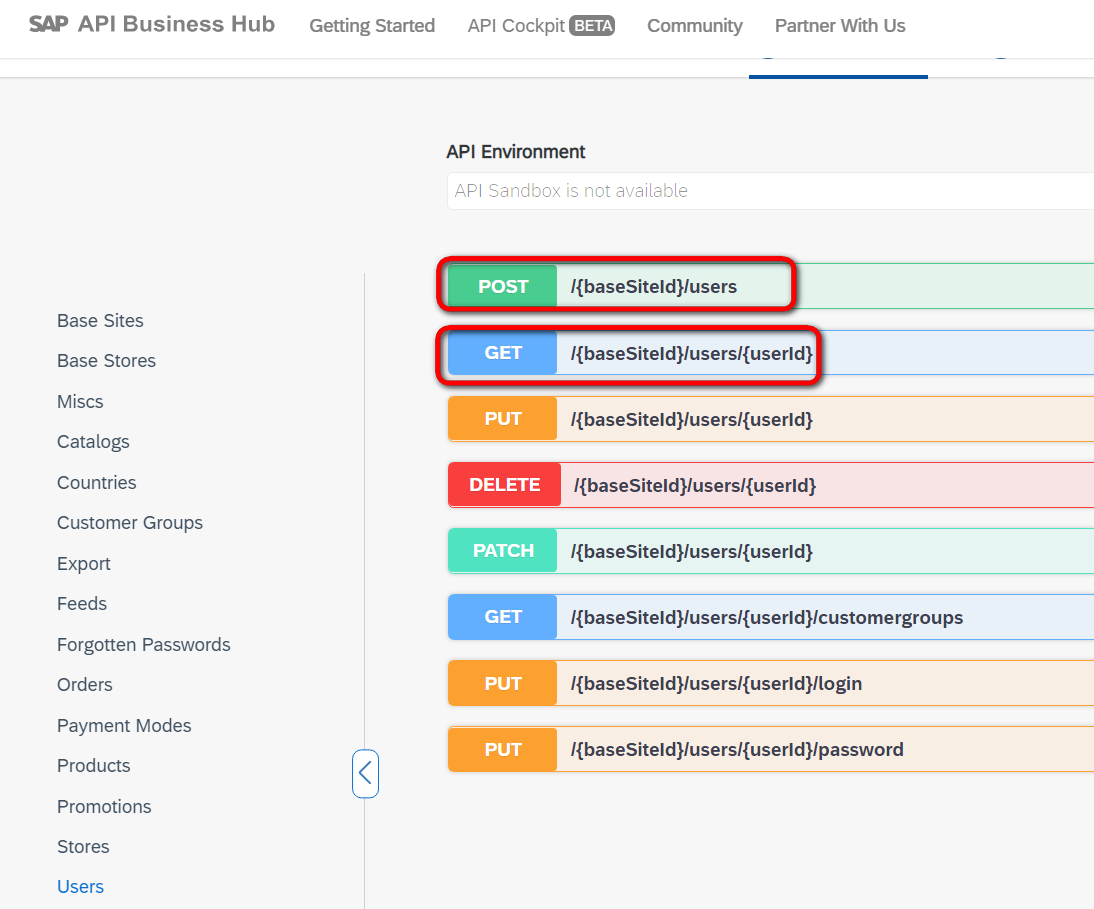This screenshot has width=1094, height=909.
Task: Select Base Stores in the sidebar
Action: click(106, 361)
